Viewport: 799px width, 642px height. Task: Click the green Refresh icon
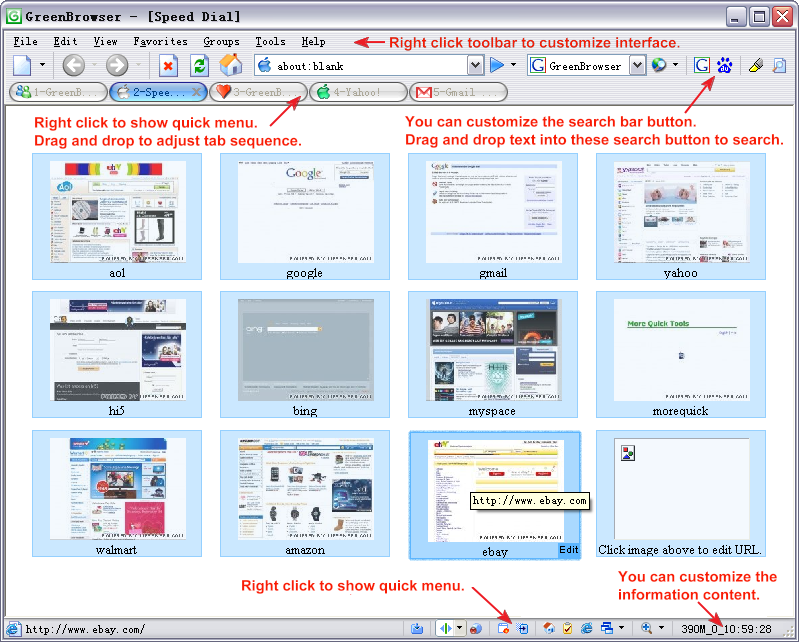coord(200,66)
